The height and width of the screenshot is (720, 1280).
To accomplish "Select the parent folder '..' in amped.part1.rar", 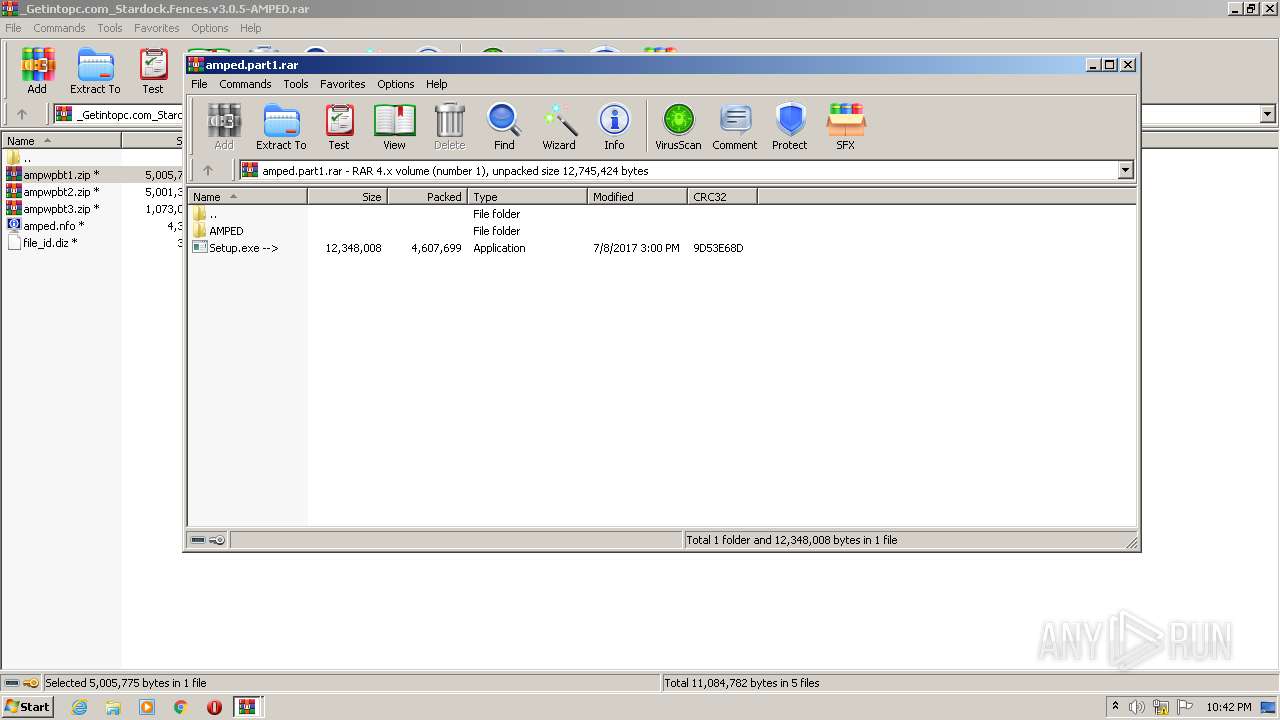I will click(x=662, y=214).
